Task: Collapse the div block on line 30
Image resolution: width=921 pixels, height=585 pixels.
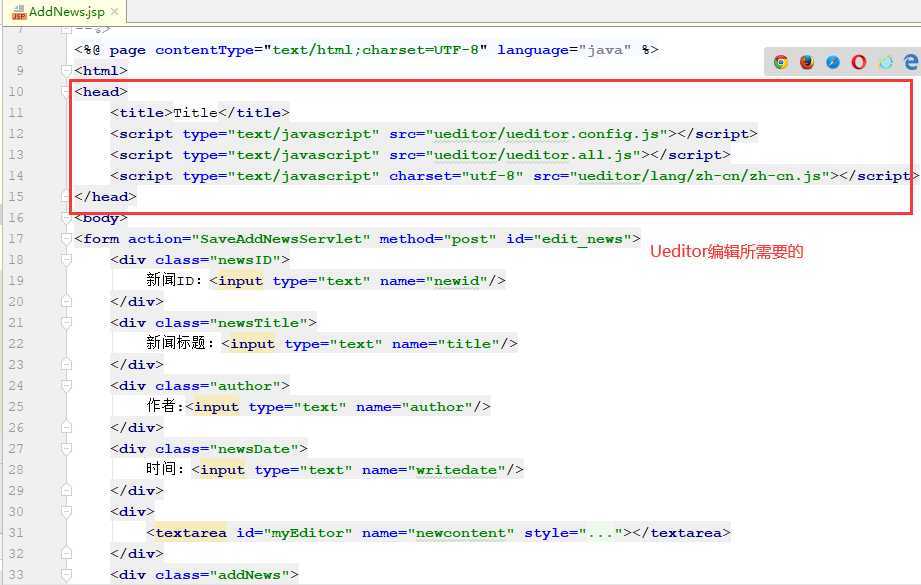Action: click(66, 512)
